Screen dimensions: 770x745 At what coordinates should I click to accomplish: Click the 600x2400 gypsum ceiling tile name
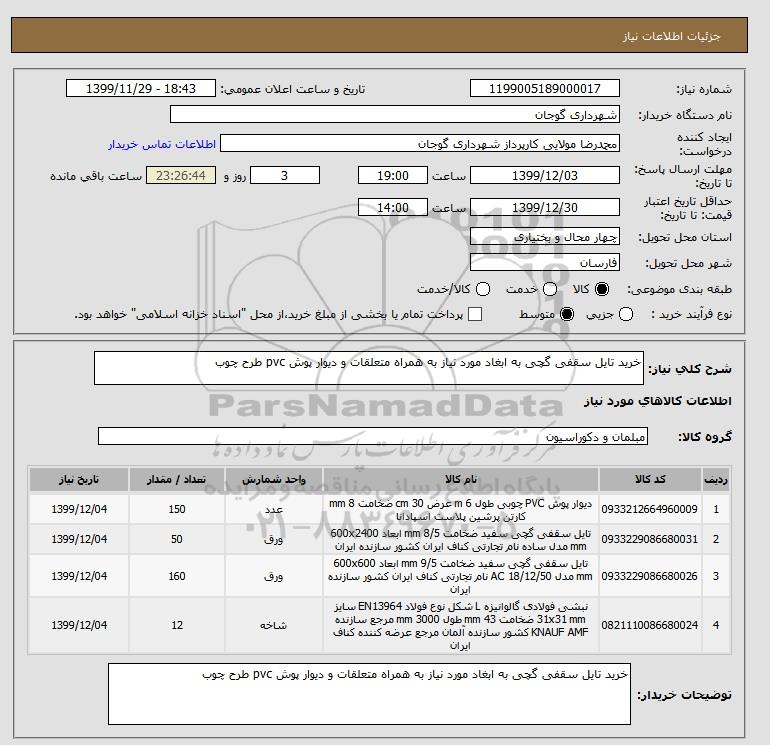click(x=461, y=540)
